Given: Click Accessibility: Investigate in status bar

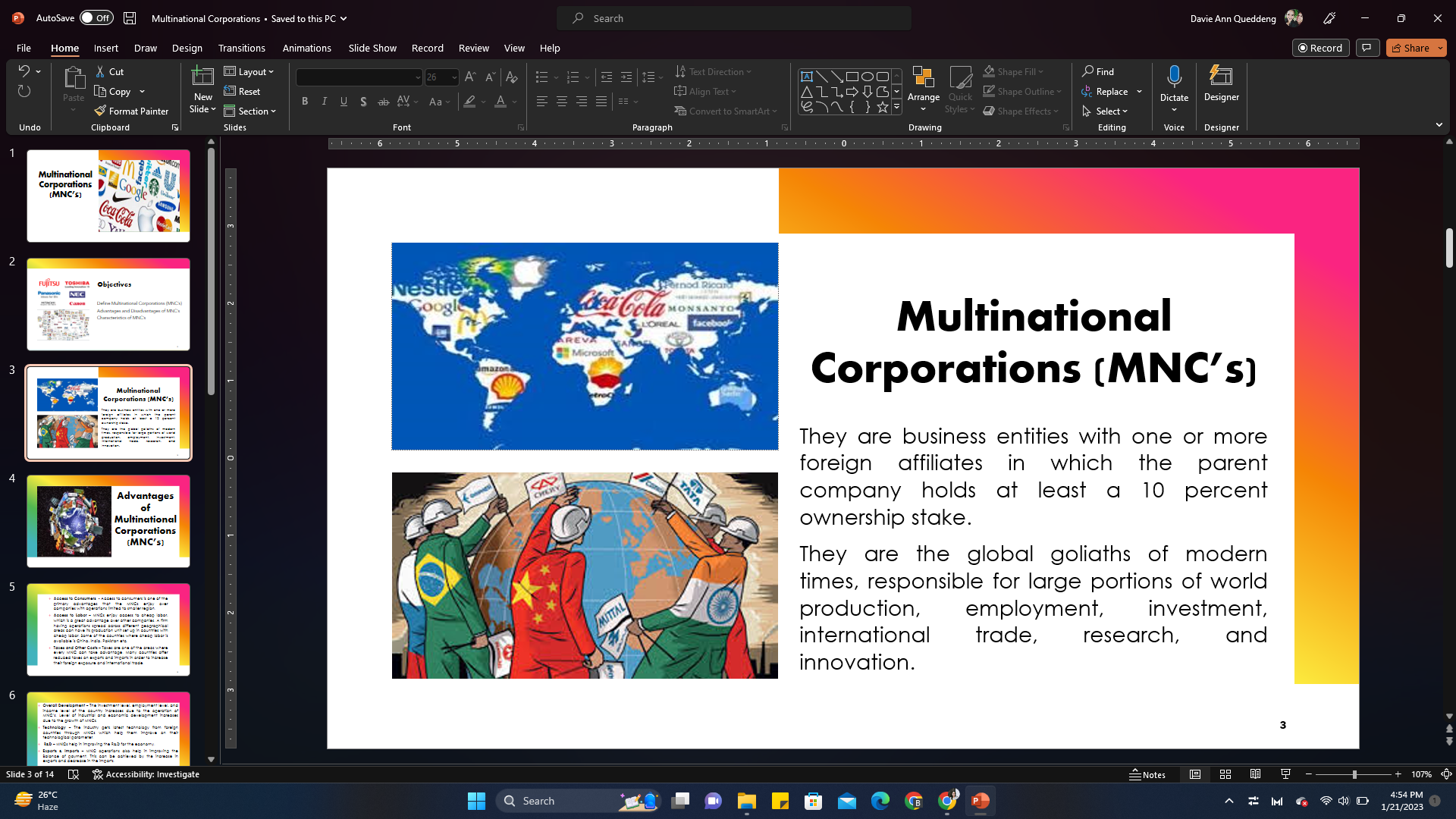Looking at the screenshot, I should click(146, 774).
